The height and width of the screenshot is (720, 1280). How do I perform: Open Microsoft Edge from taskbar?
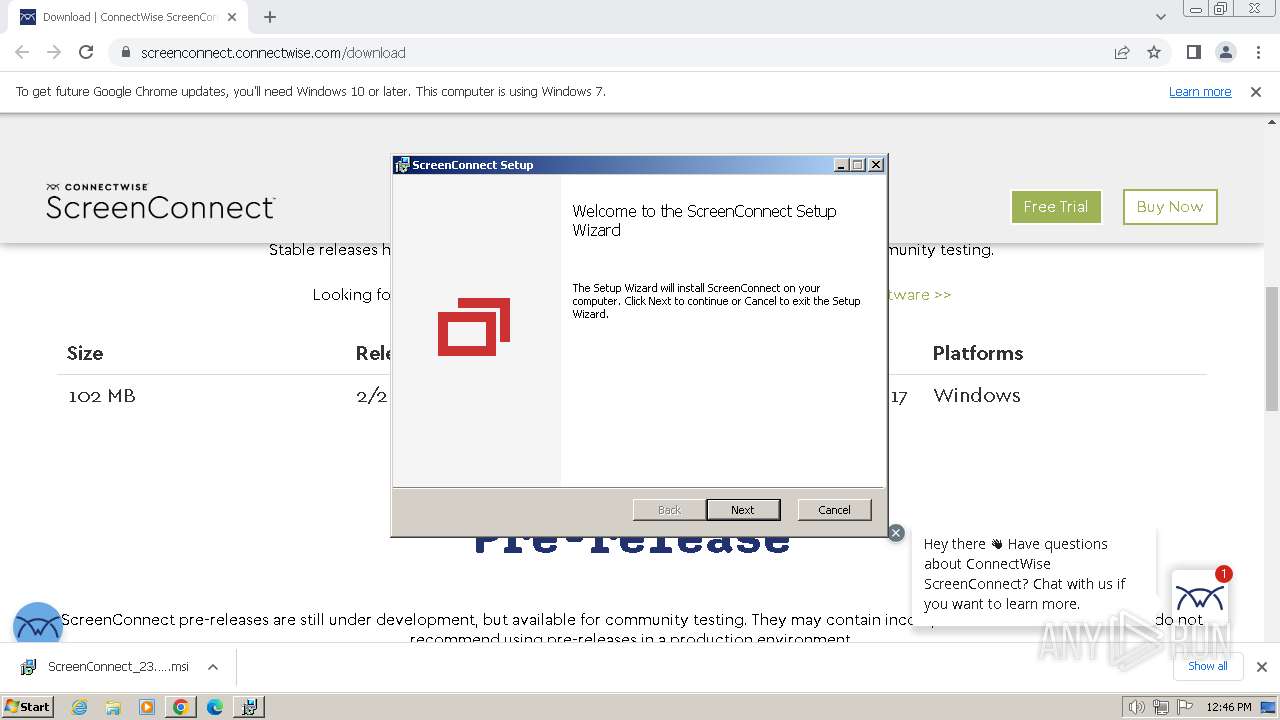click(215, 707)
